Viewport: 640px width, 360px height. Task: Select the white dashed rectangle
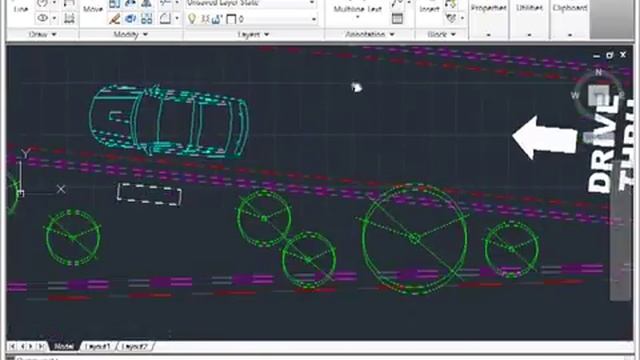pos(149,194)
